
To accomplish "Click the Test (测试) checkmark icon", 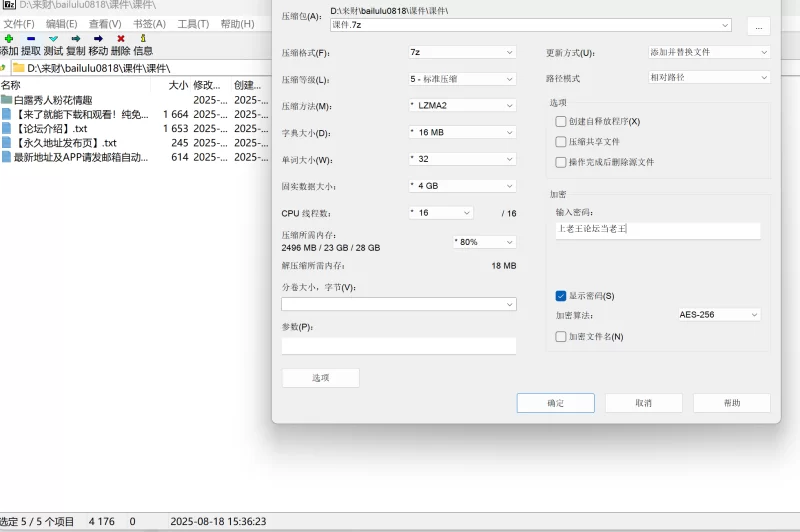I will [x=54, y=38].
